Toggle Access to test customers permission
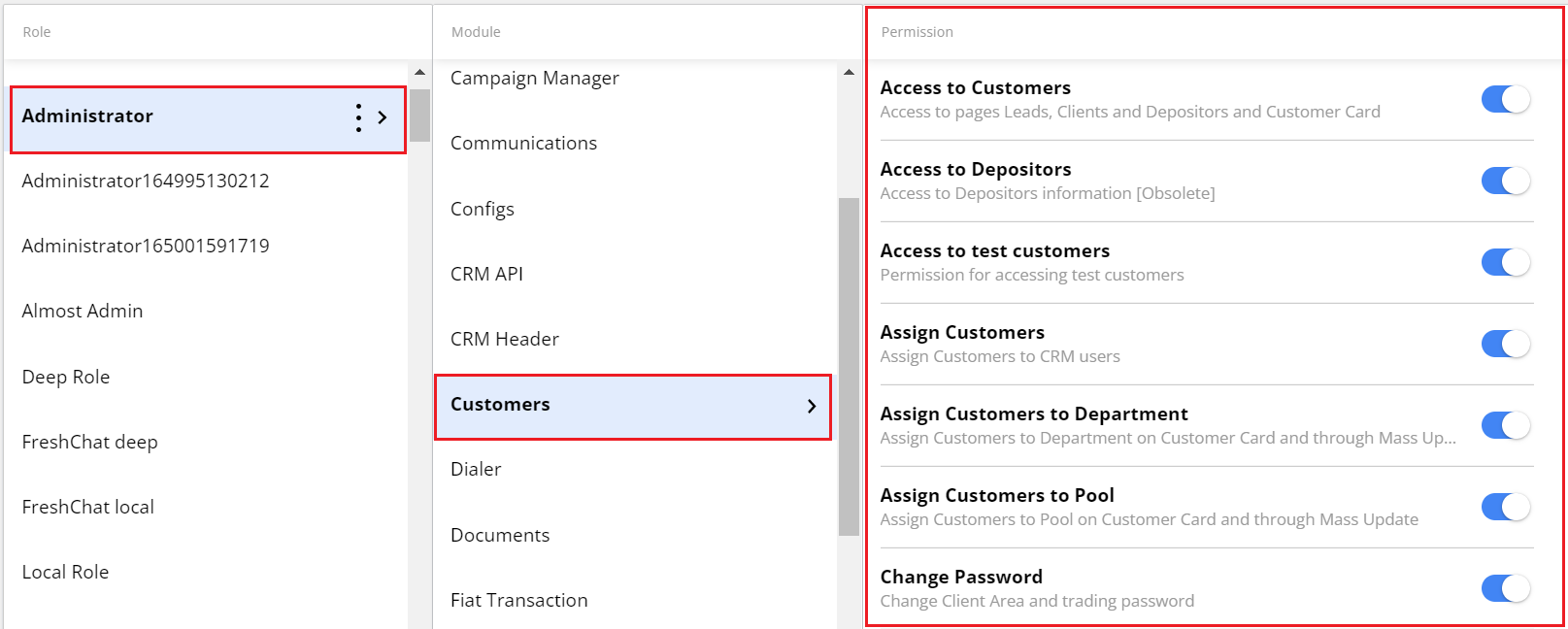The height and width of the screenshot is (629, 1568). 1504,262
